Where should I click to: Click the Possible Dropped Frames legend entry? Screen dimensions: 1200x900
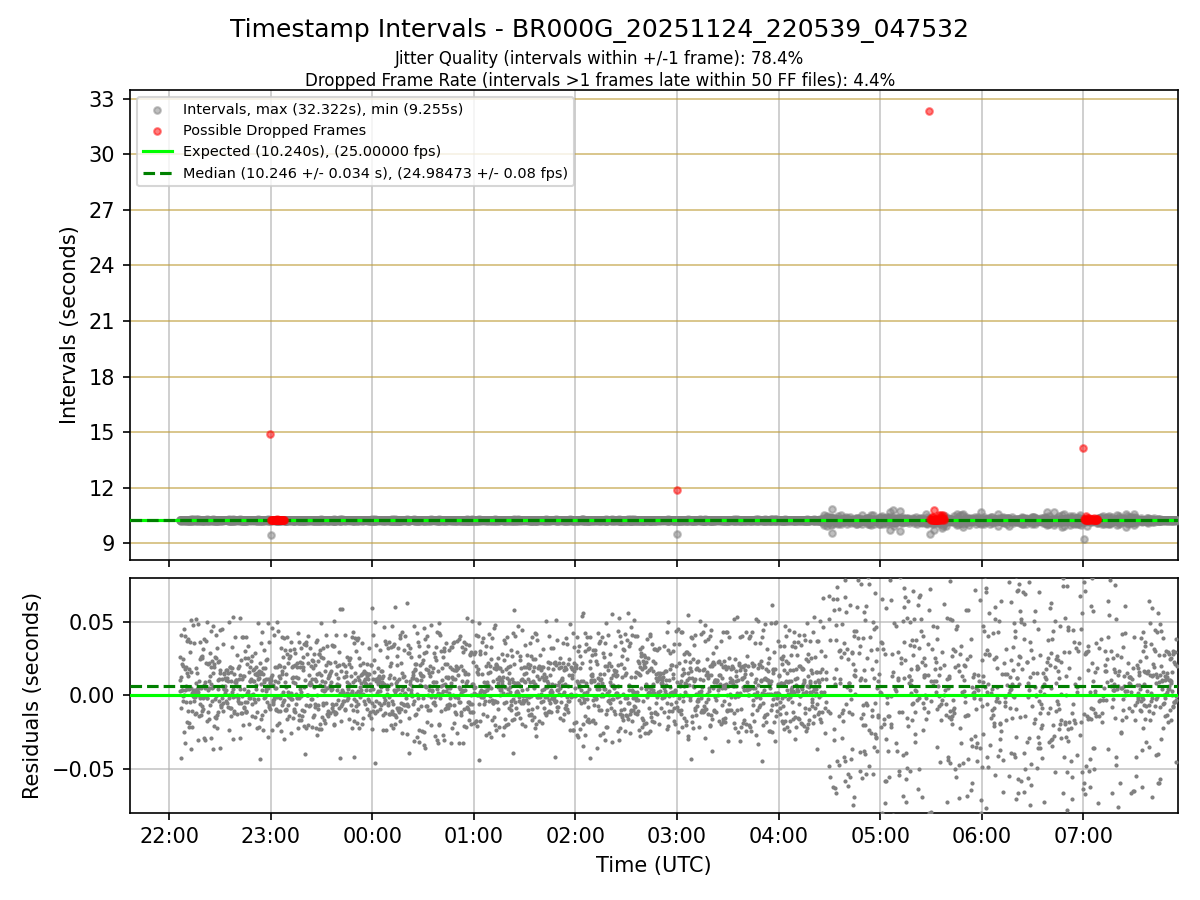274,130
